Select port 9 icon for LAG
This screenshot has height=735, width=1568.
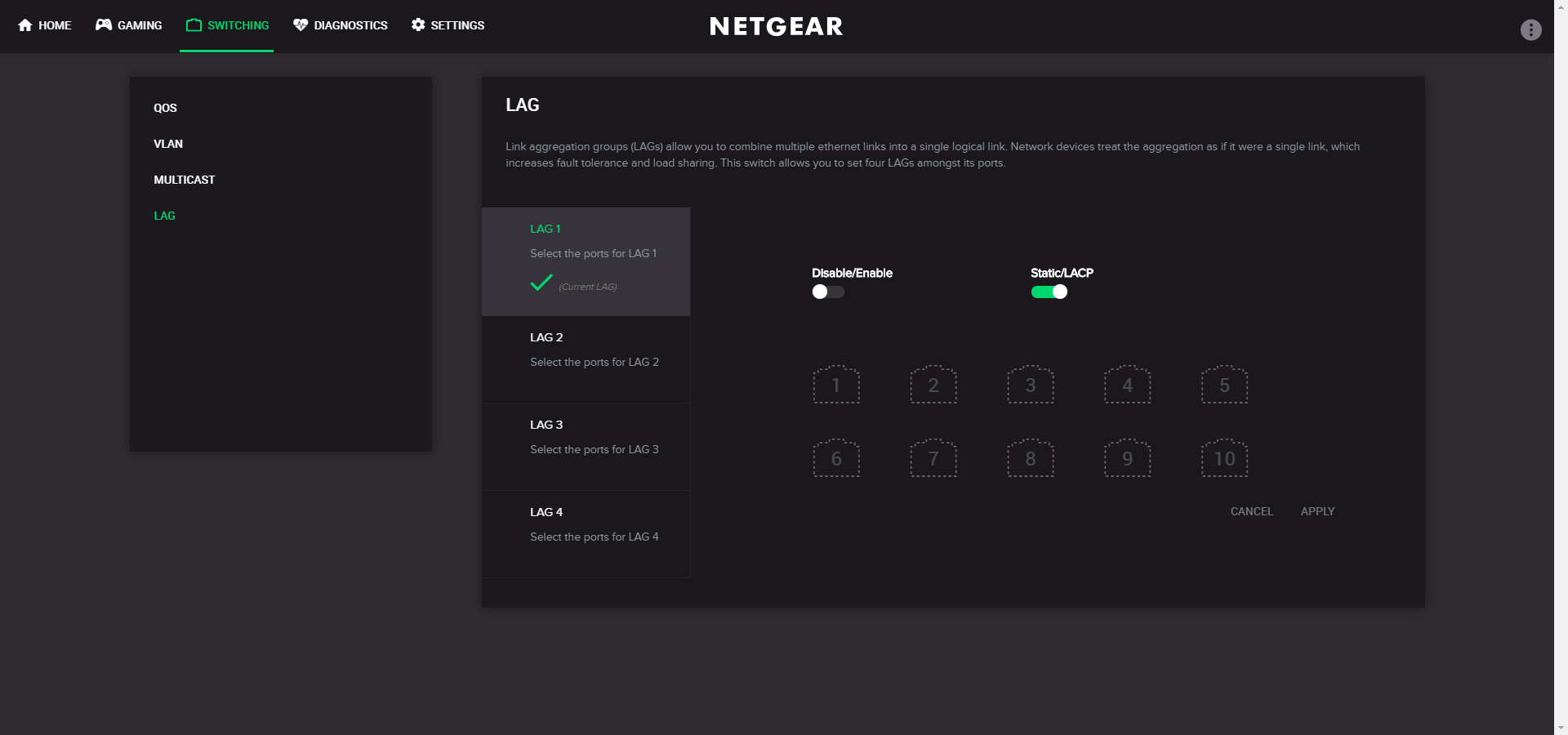(x=1128, y=457)
